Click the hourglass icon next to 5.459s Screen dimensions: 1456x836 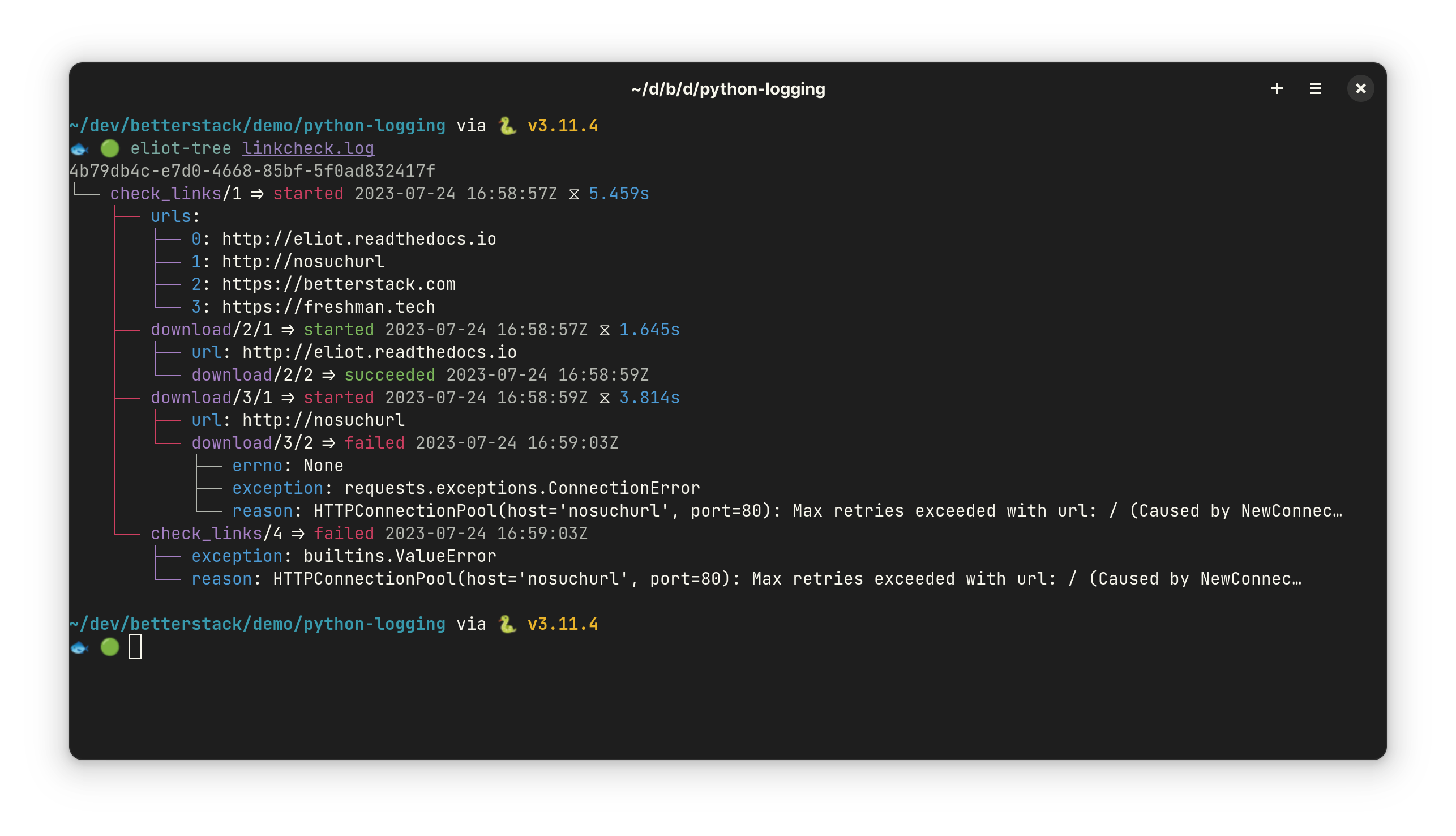573,194
